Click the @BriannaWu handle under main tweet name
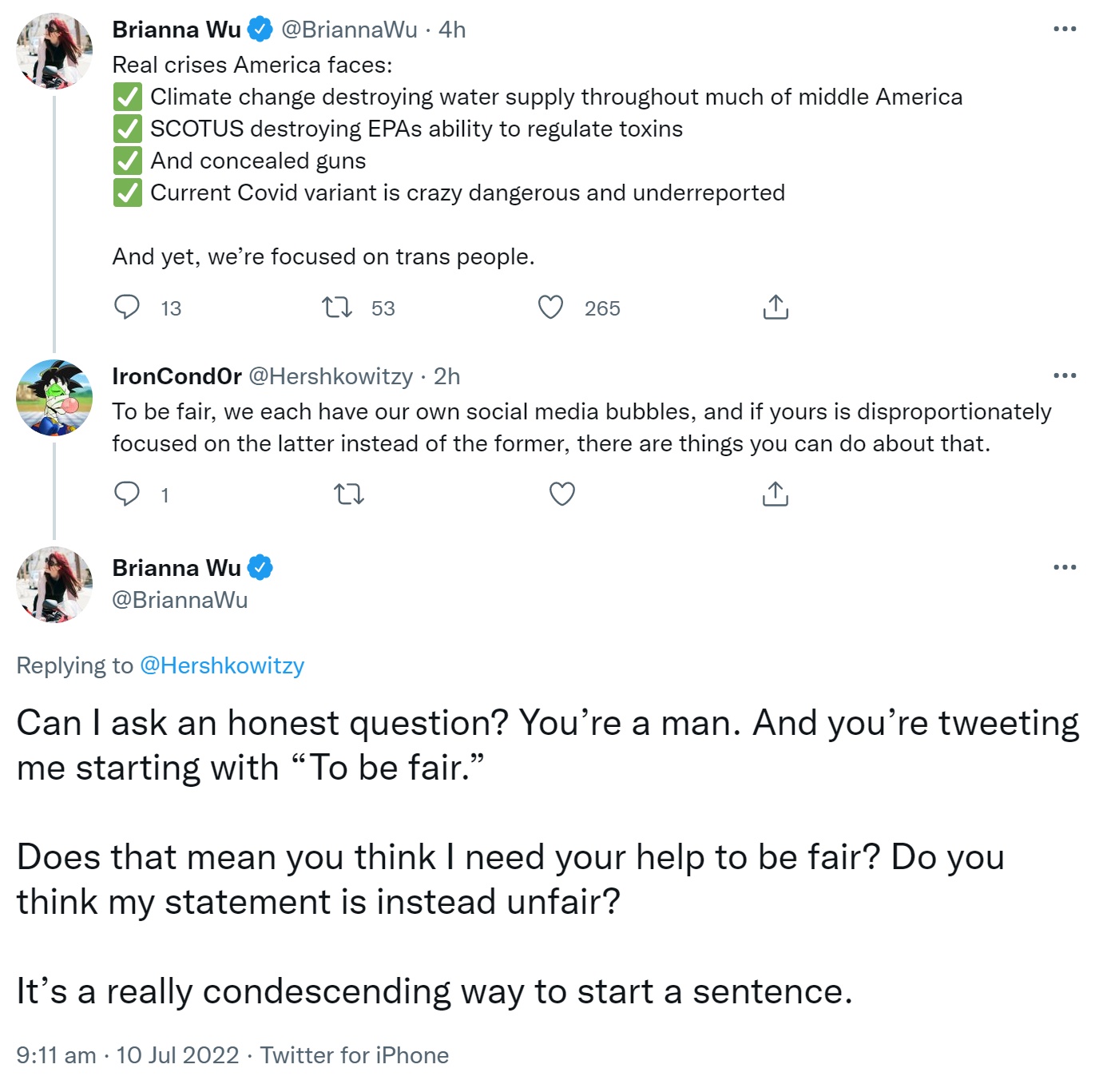Image resolution: width=1095 pixels, height=1092 pixels. [180, 600]
